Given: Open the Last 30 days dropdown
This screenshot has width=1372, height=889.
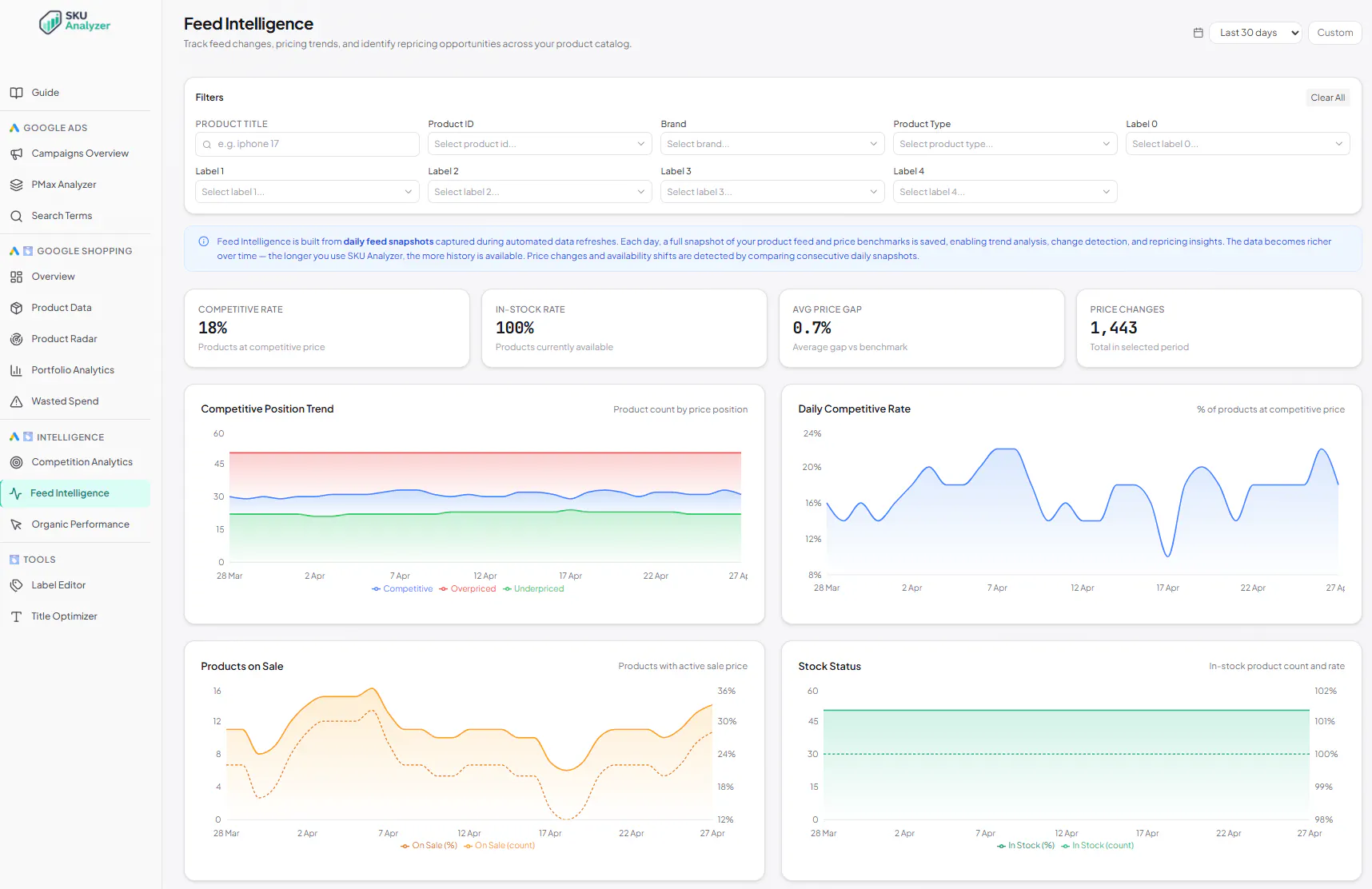Looking at the screenshot, I should click(x=1255, y=33).
